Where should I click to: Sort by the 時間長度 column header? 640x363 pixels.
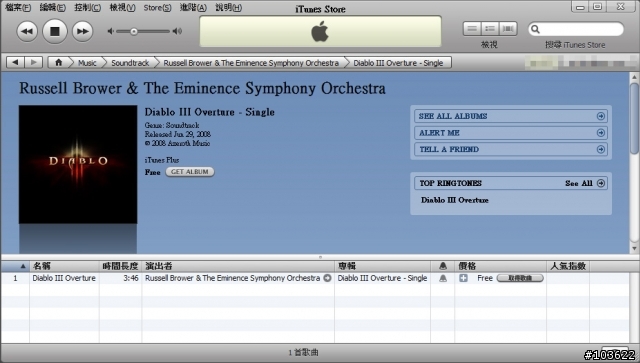(120, 266)
